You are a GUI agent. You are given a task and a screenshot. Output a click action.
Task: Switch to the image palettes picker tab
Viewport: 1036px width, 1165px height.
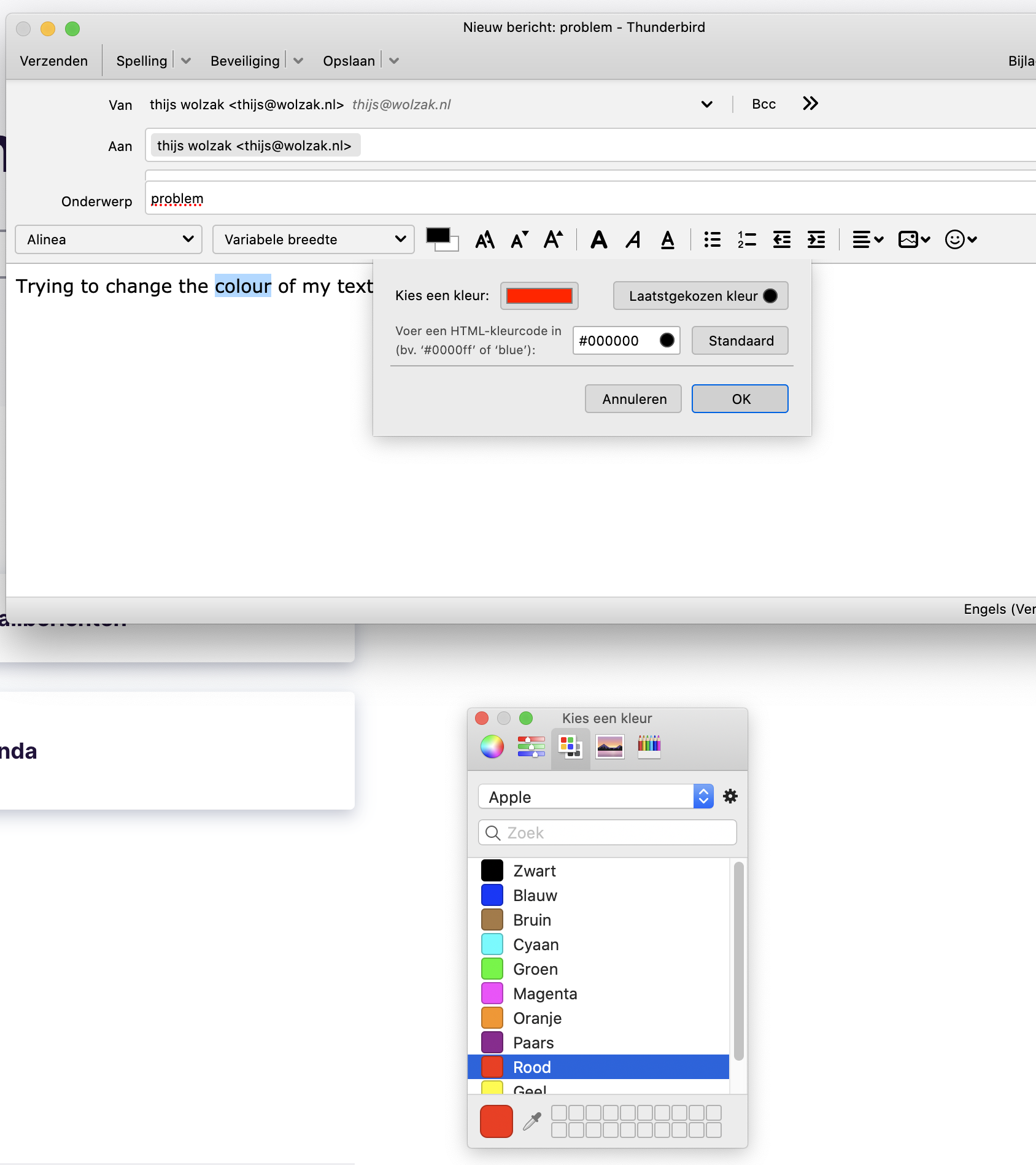pos(610,746)
